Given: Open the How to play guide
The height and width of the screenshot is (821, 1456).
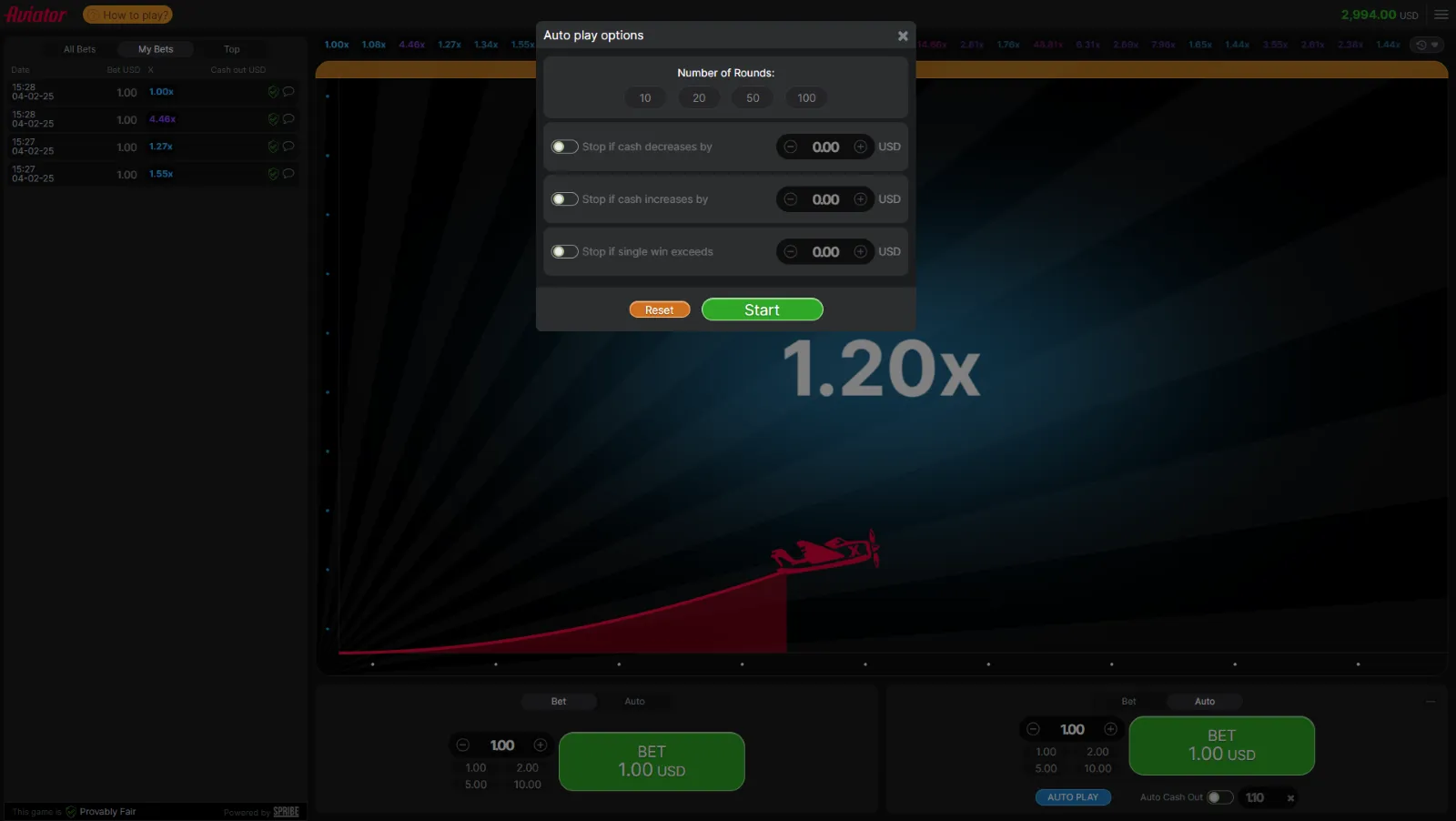Looking at the screenshot, I should (x=127, y=15).
